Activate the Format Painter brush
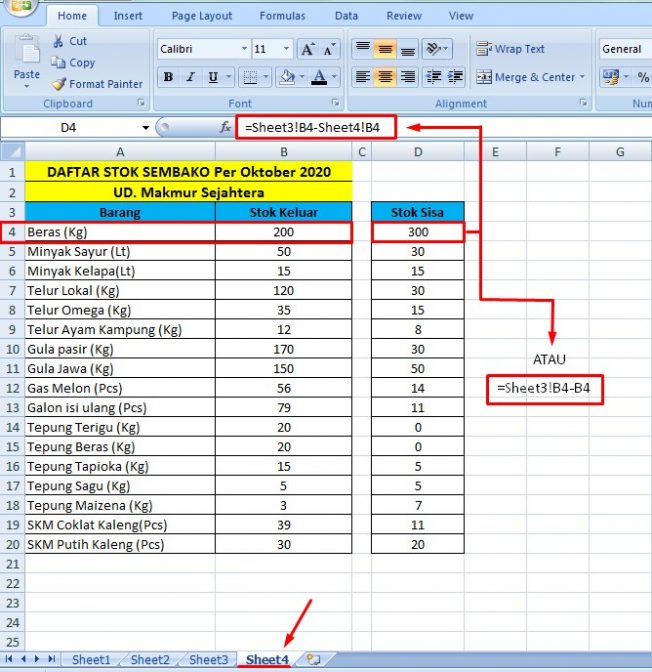Screen dimensions: 652x672 (59, 84)
